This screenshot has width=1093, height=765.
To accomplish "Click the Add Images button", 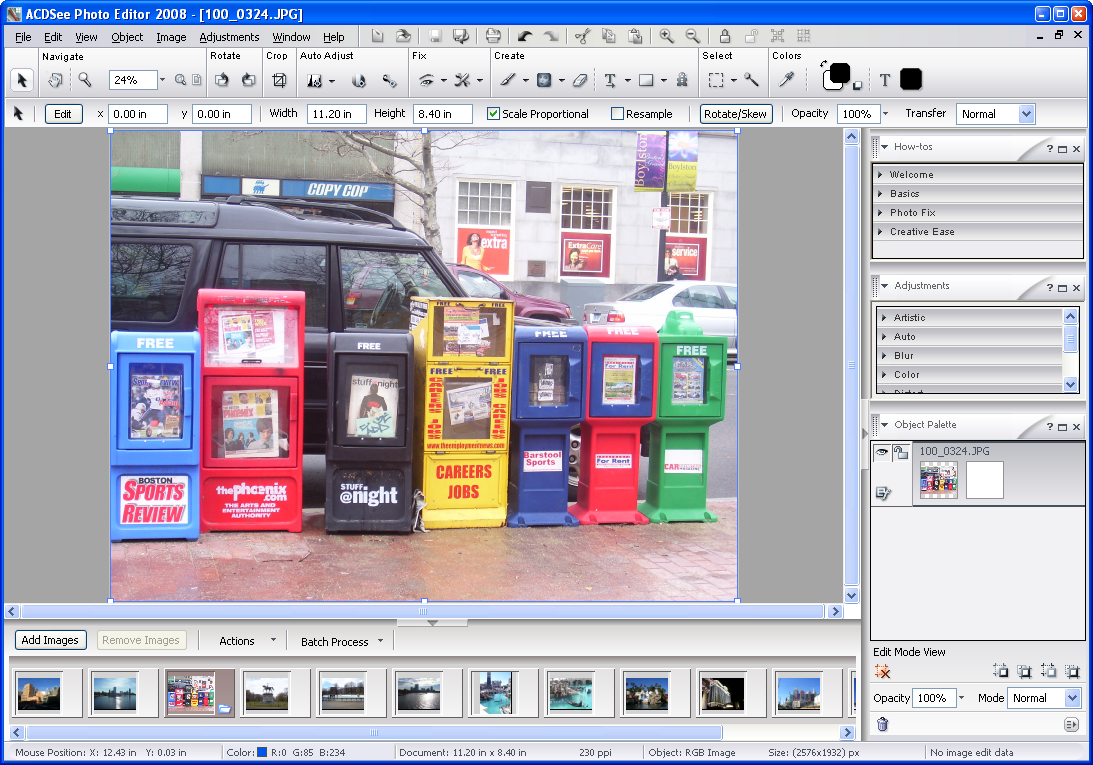I will pyautogui.click(x=50, y=640).
